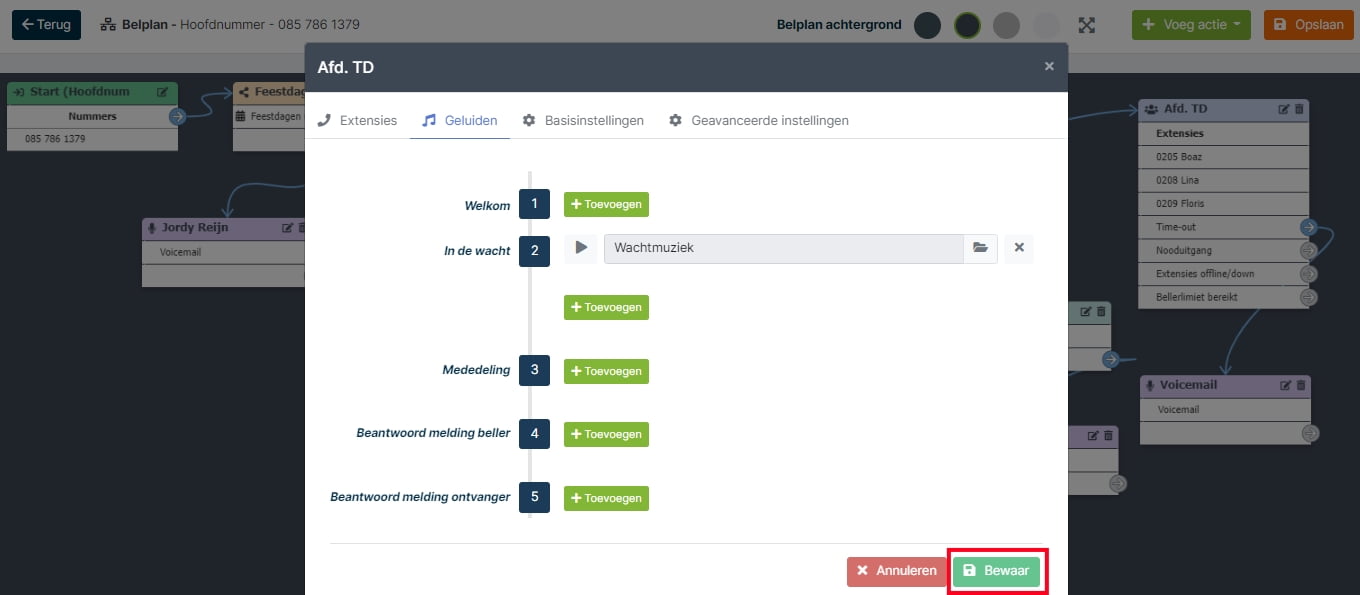Click the microphone icon on Voicemail node

(1151, 385)
